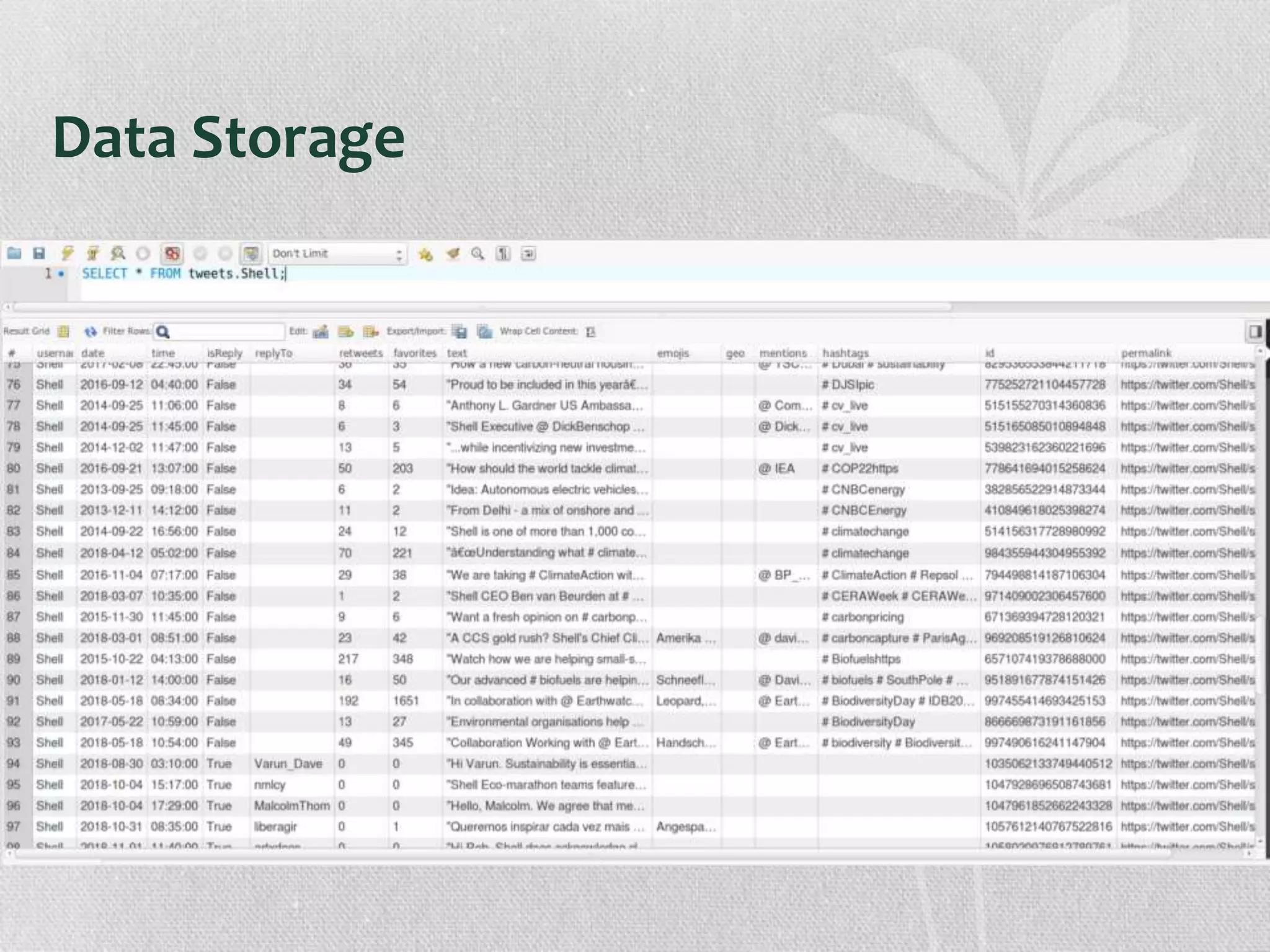Image resolution: width=1270 pixels, height=952 pixels.
Task: Click the replyTo column header
Action: [x=273, y=353]
